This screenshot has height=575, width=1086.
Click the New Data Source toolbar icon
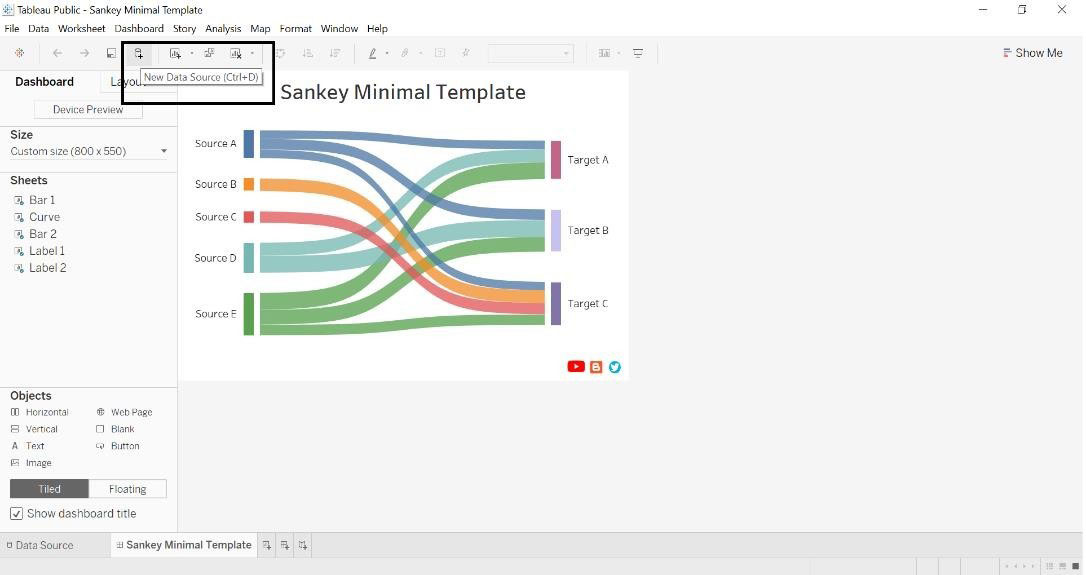click(139, 53)
